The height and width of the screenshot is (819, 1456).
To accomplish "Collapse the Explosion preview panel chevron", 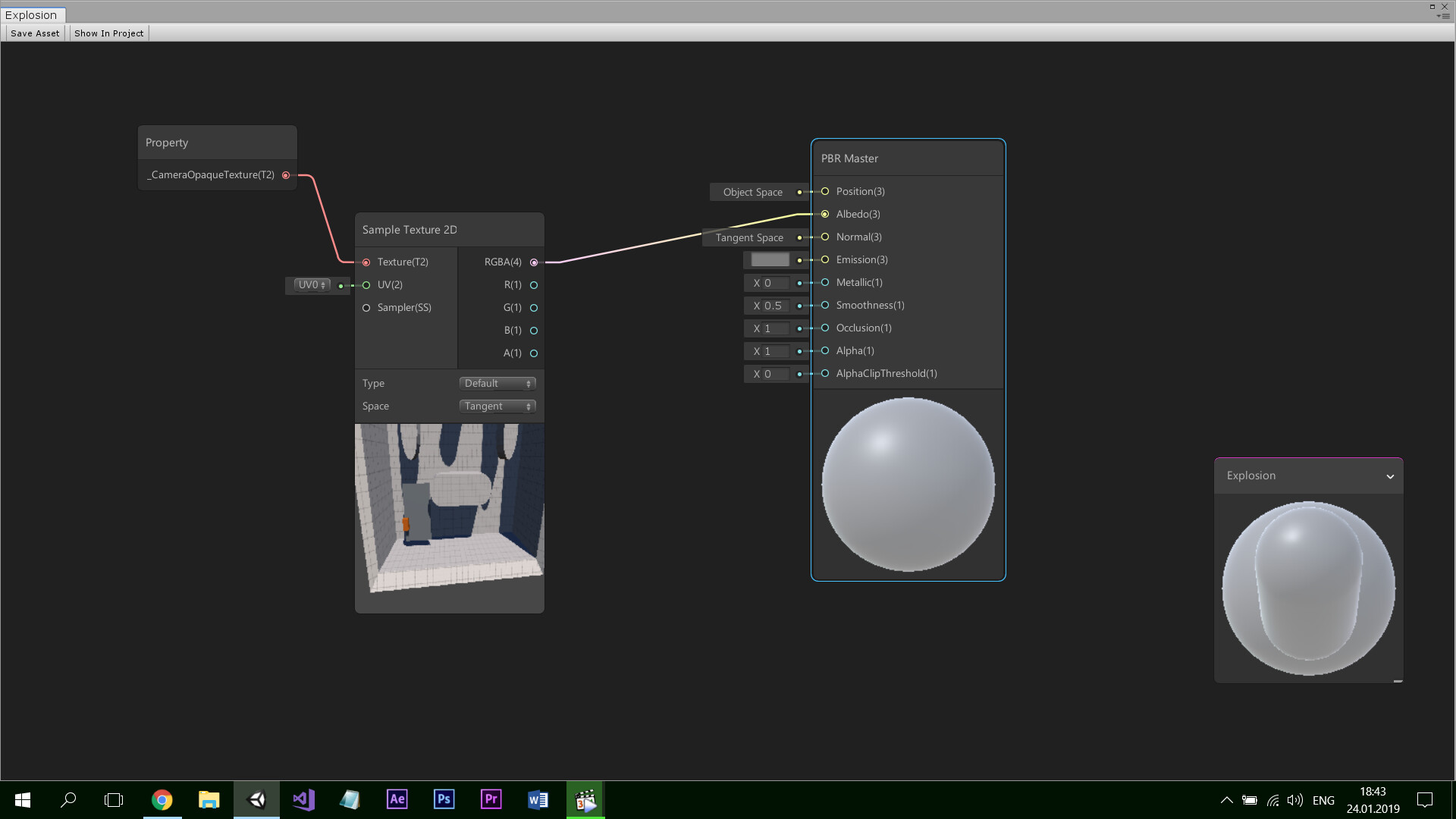I will (x=1390, y=477).
